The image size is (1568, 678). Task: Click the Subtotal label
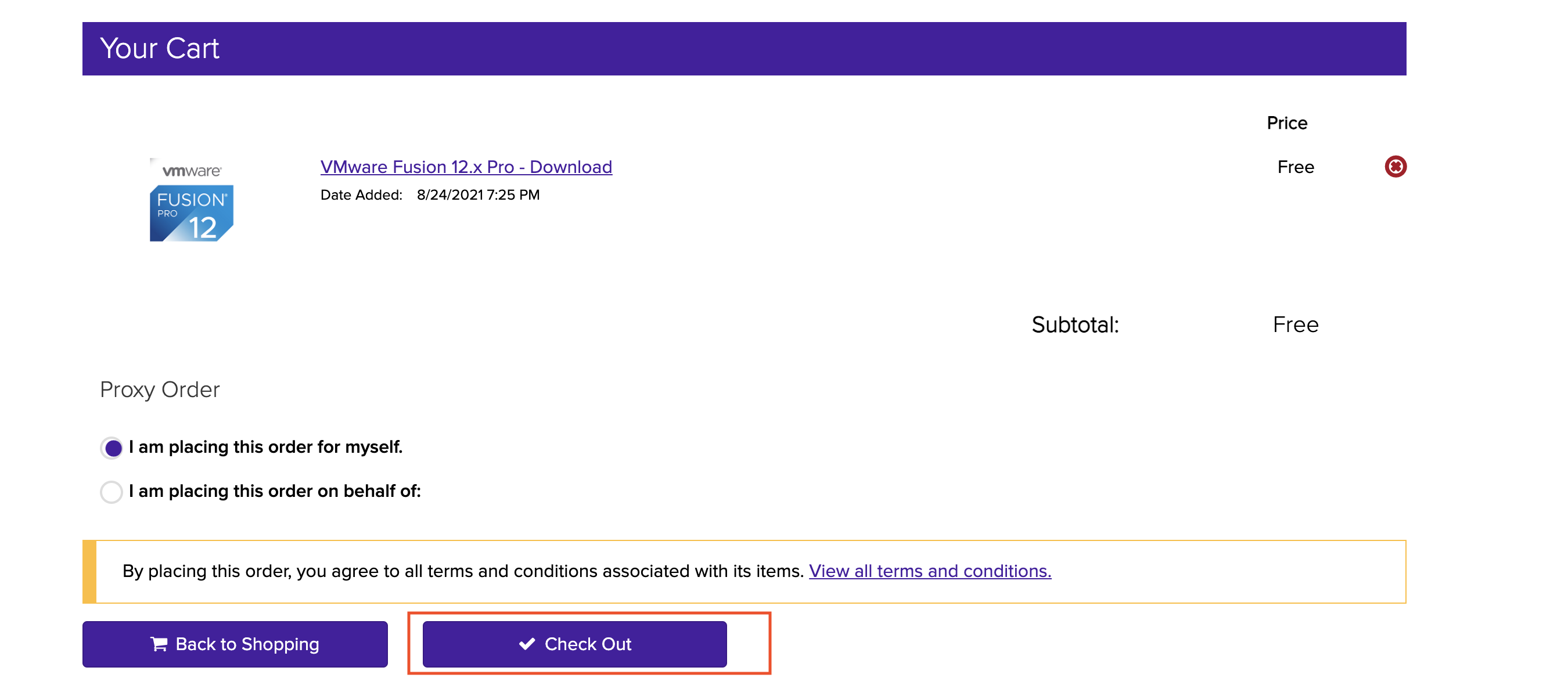1074,325
